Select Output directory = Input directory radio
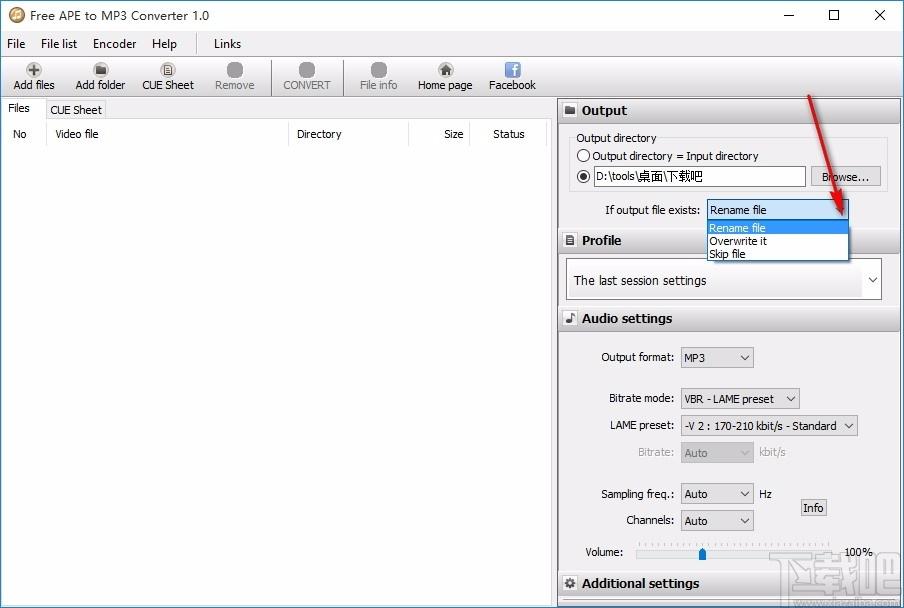 pos(583,156)
